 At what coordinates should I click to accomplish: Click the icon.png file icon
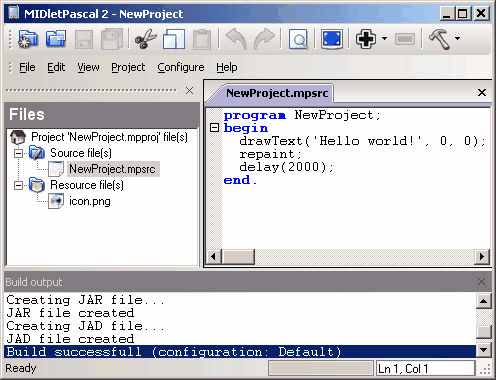tap(56, 201)
